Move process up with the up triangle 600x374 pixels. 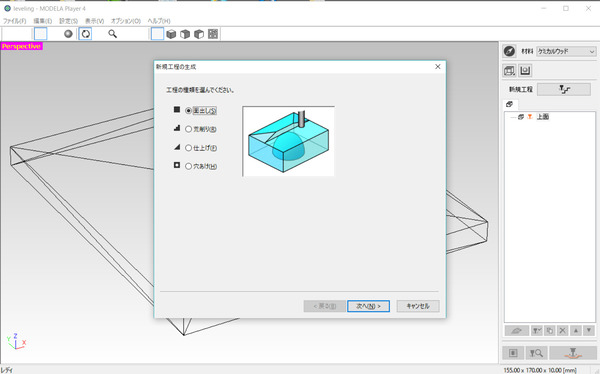click(576, 330)
